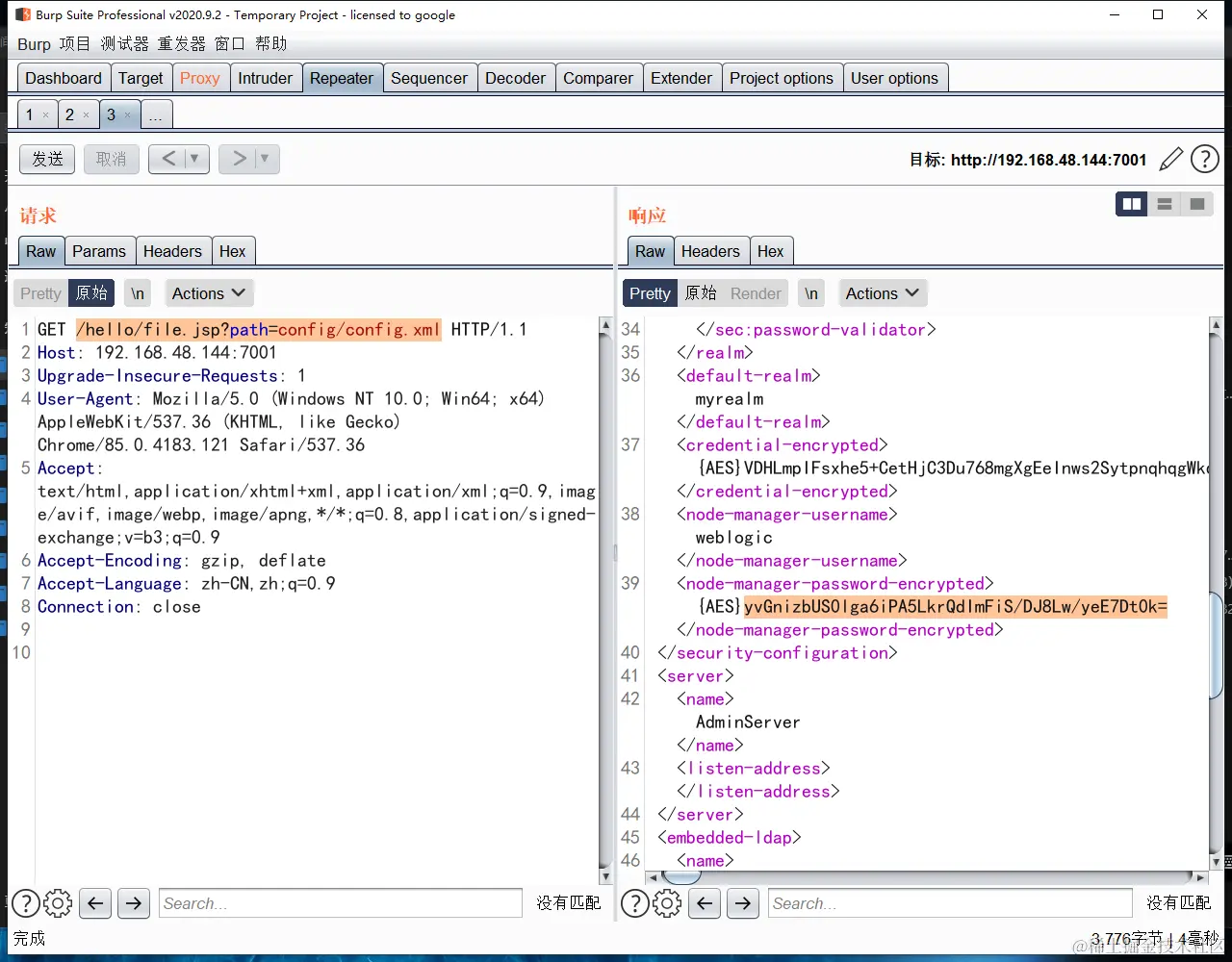Image resolution: width=1232 pixels, height=962 pixels.
Task: Close Repeater tab 2
Action: pos(86,115)
